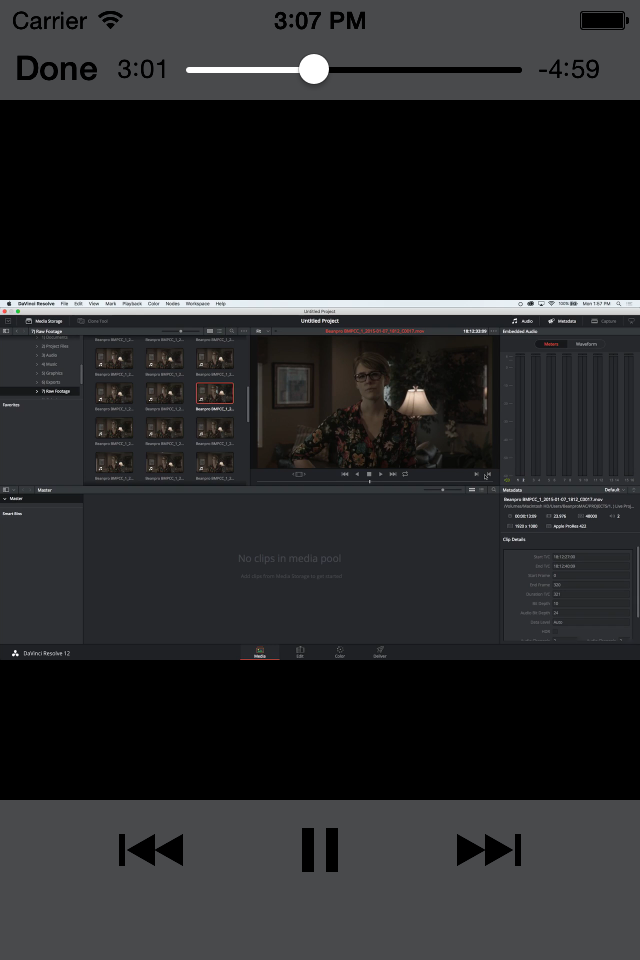Open the Apple menu in the video
Screen dimensions: 640x960
pyautogui.click(x=9, y=304)
